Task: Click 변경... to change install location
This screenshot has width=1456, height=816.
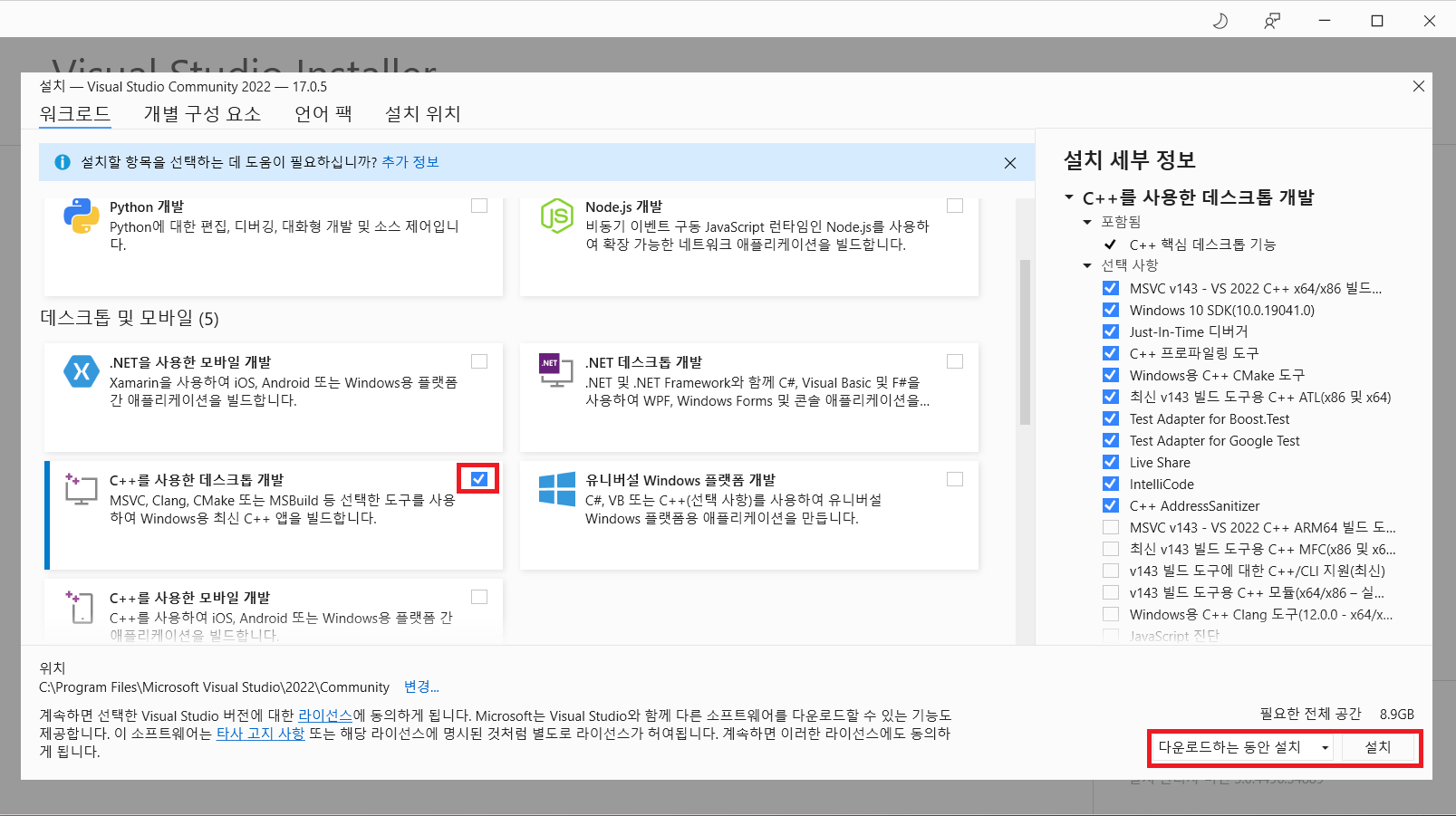Action: click(421, 687)
